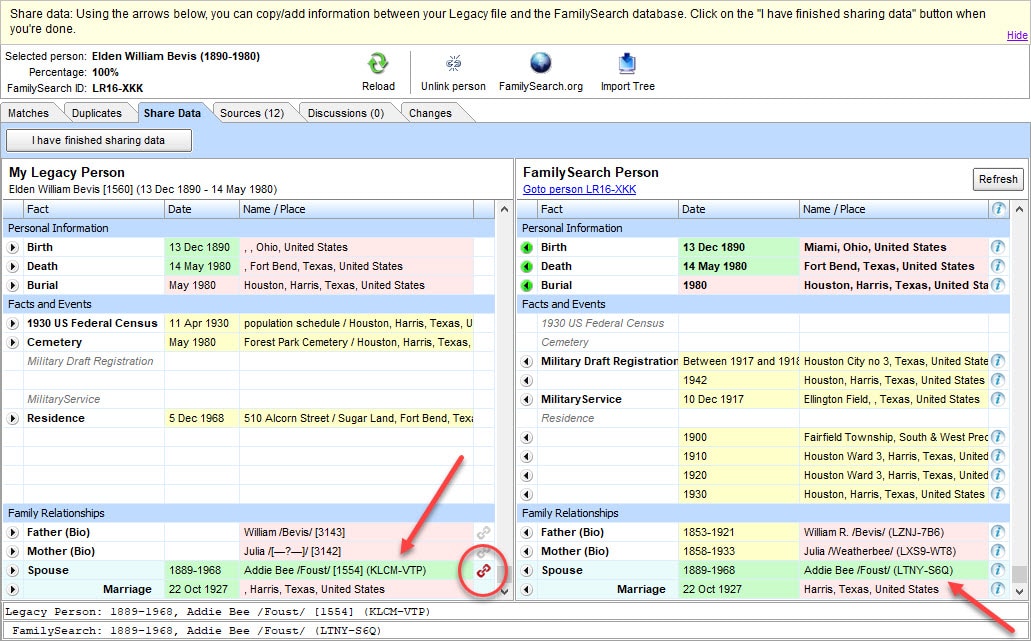Switch to the Matches tab
Screen dimensions: 1031x641
click(x=28, y=113)
